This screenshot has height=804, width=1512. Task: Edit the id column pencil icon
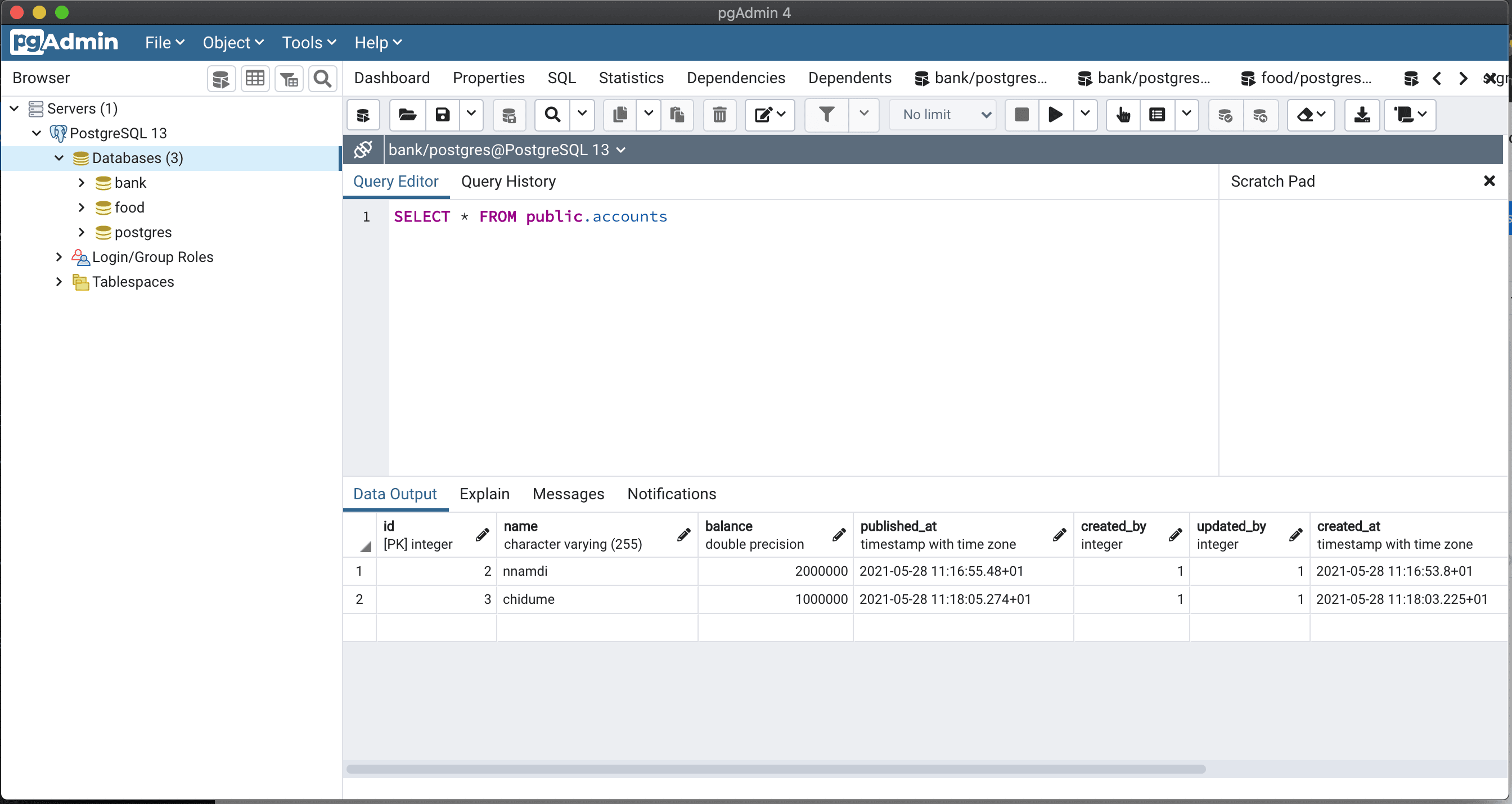pos(483,535)
